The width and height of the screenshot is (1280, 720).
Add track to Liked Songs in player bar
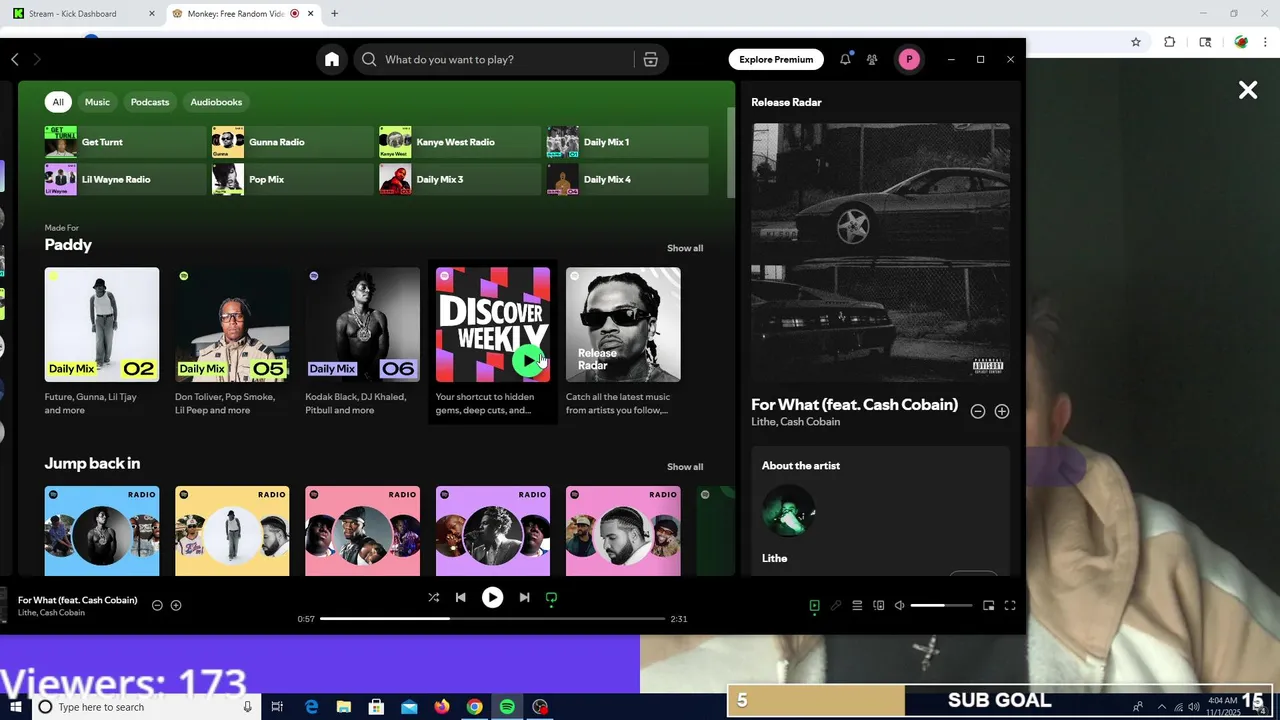click(x=176, y=605)
